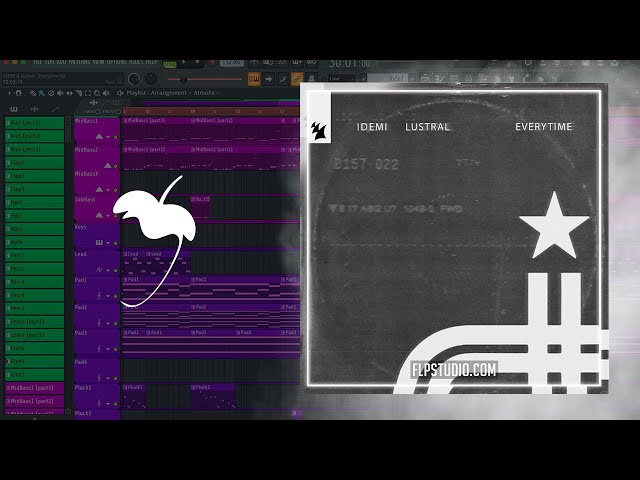This screenshot has width=640, height=480.
Task: Show audio clips via picker waveform icon
Action: tap(35, 109)
